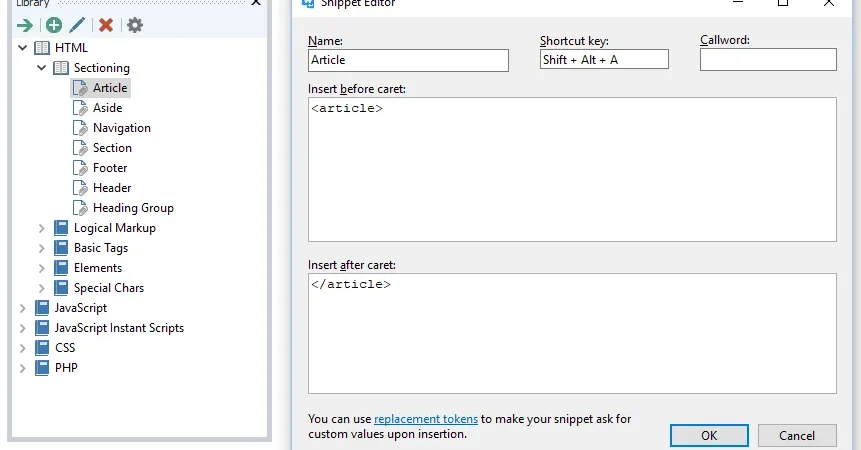Collapse the Sectioning folder
Viewport: 861px width, 450px height.
[x=42, y=68]
